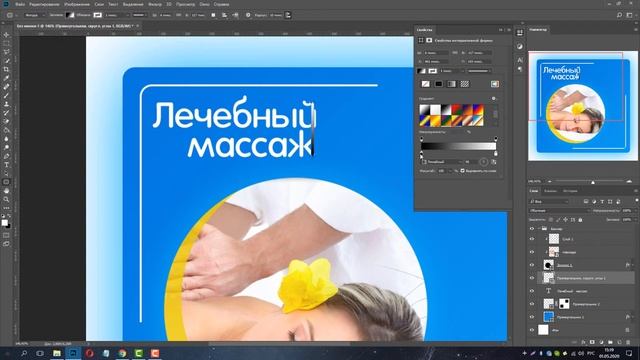This screenshot has width=640, height=360.
Task: Open layer filter type dropdown
Action: (549, 202)
